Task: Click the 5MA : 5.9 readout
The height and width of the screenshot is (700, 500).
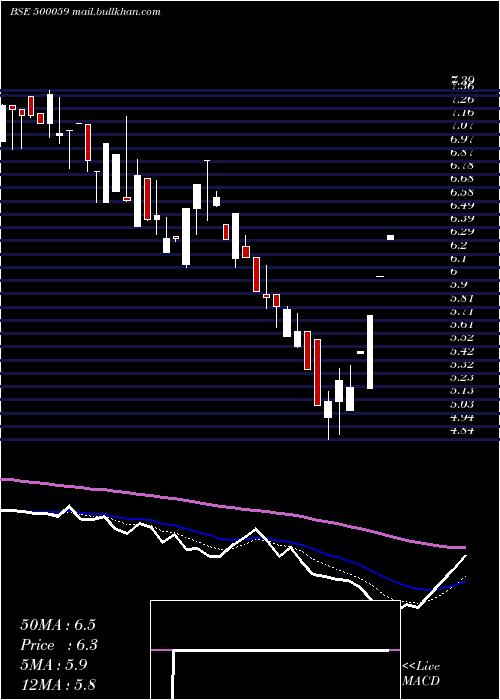Action: pos(54,665)
